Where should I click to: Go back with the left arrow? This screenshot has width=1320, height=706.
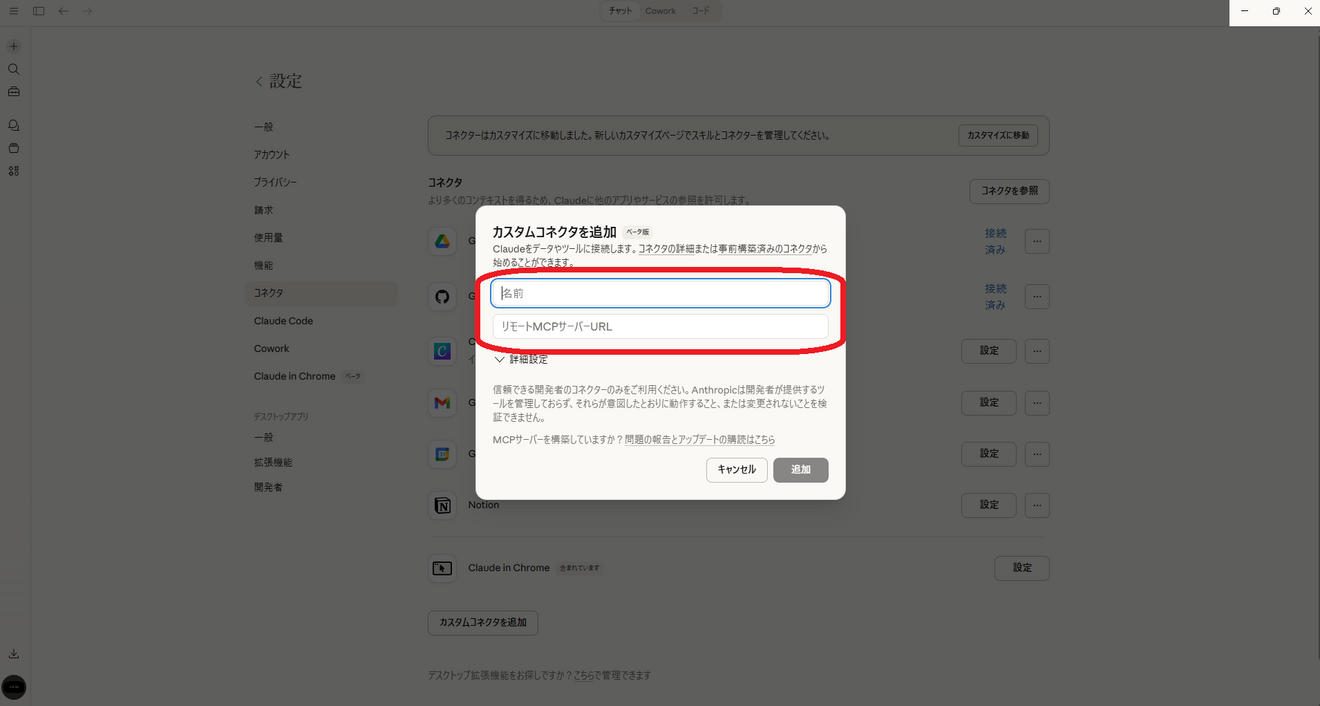pyautogui.click(x=64, y=11)
